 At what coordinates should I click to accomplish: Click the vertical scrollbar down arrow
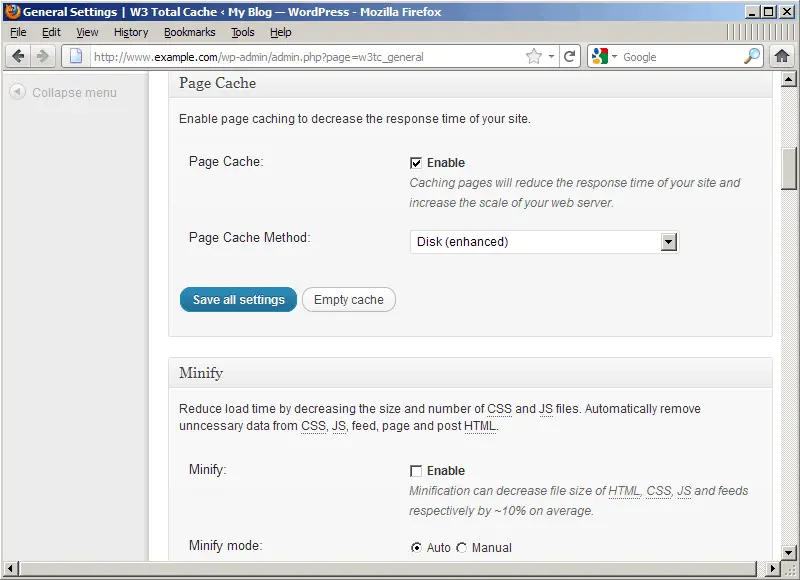[x=789, y=552]
